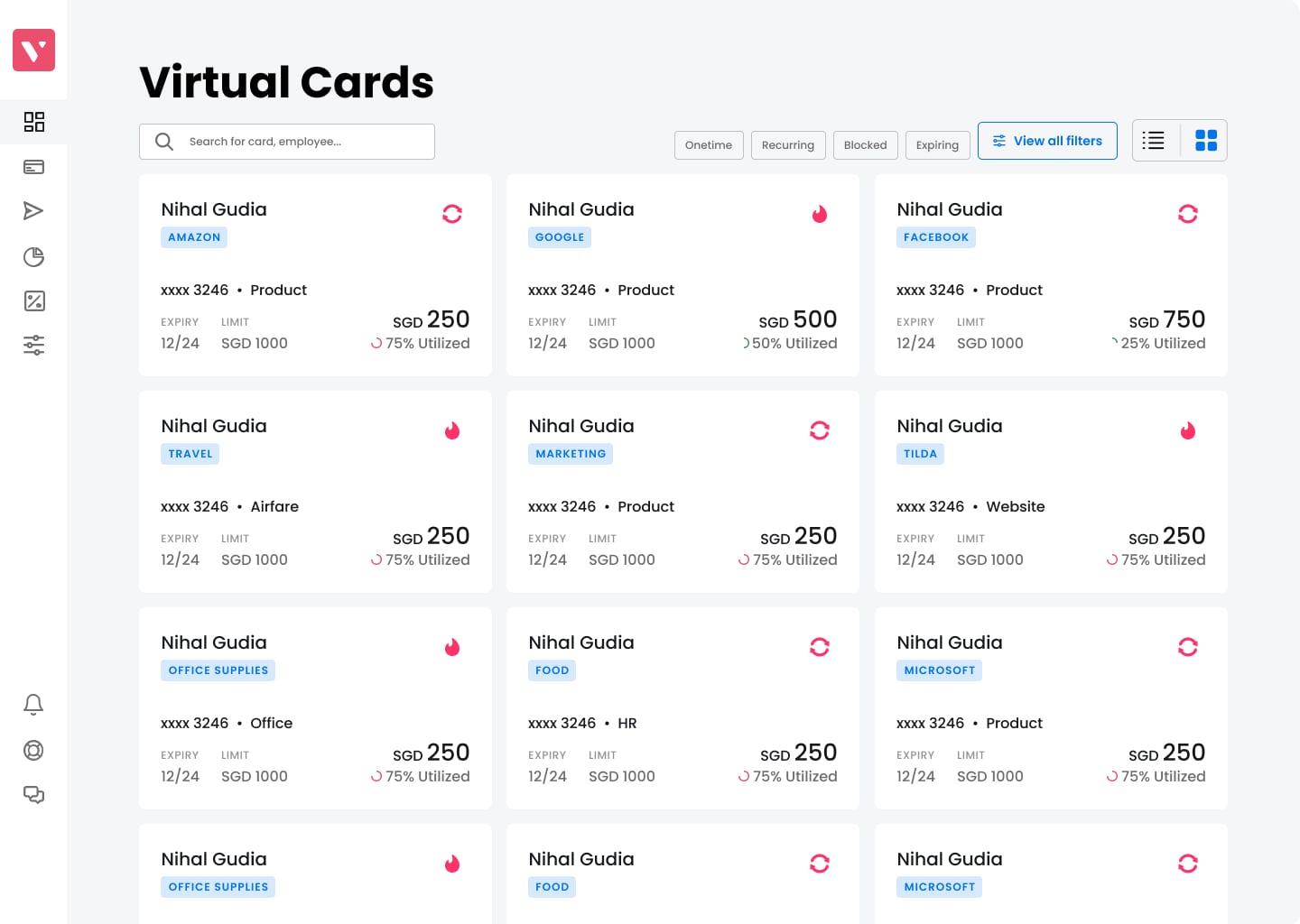The height and width of the screenshot is (924, 1300).
Task: Click the flame icon on Travel card
Action: (x=452, y=430)
